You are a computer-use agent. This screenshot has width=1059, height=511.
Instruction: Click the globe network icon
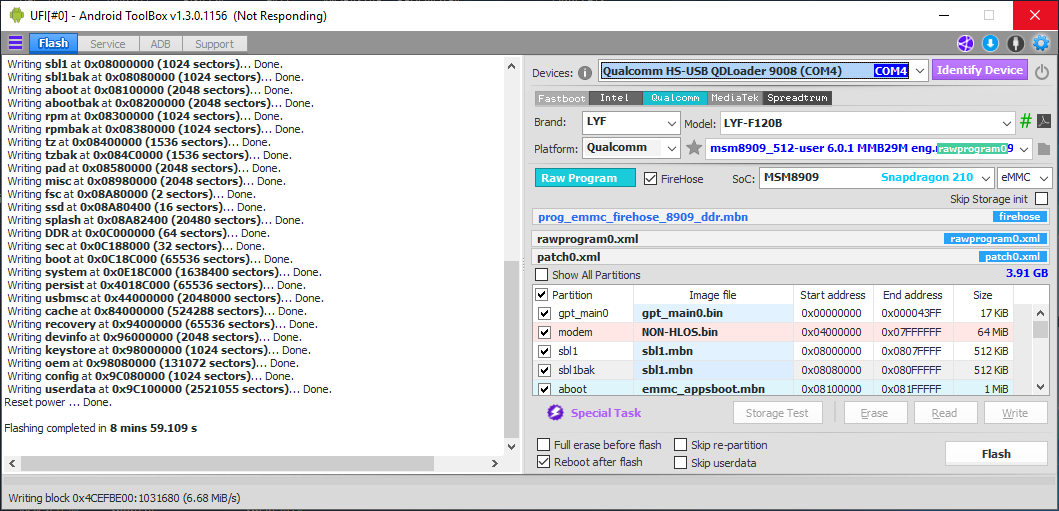point(965,44)
